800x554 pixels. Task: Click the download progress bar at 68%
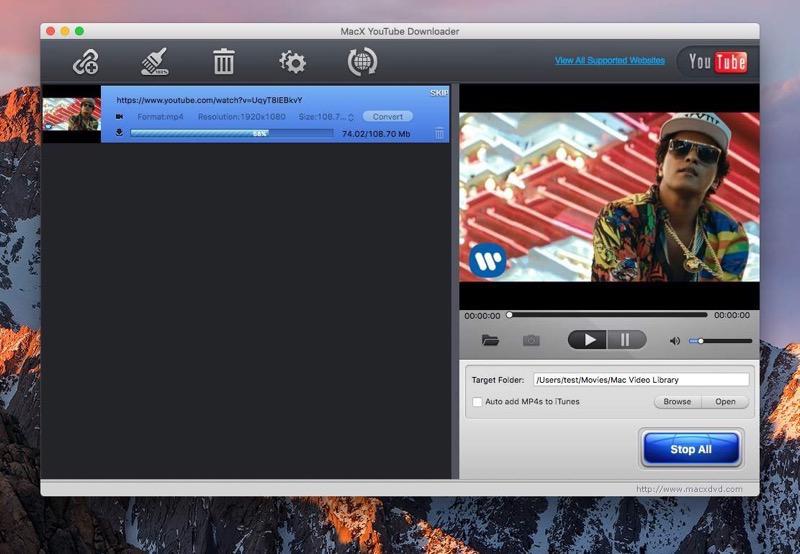pos(232,133)
